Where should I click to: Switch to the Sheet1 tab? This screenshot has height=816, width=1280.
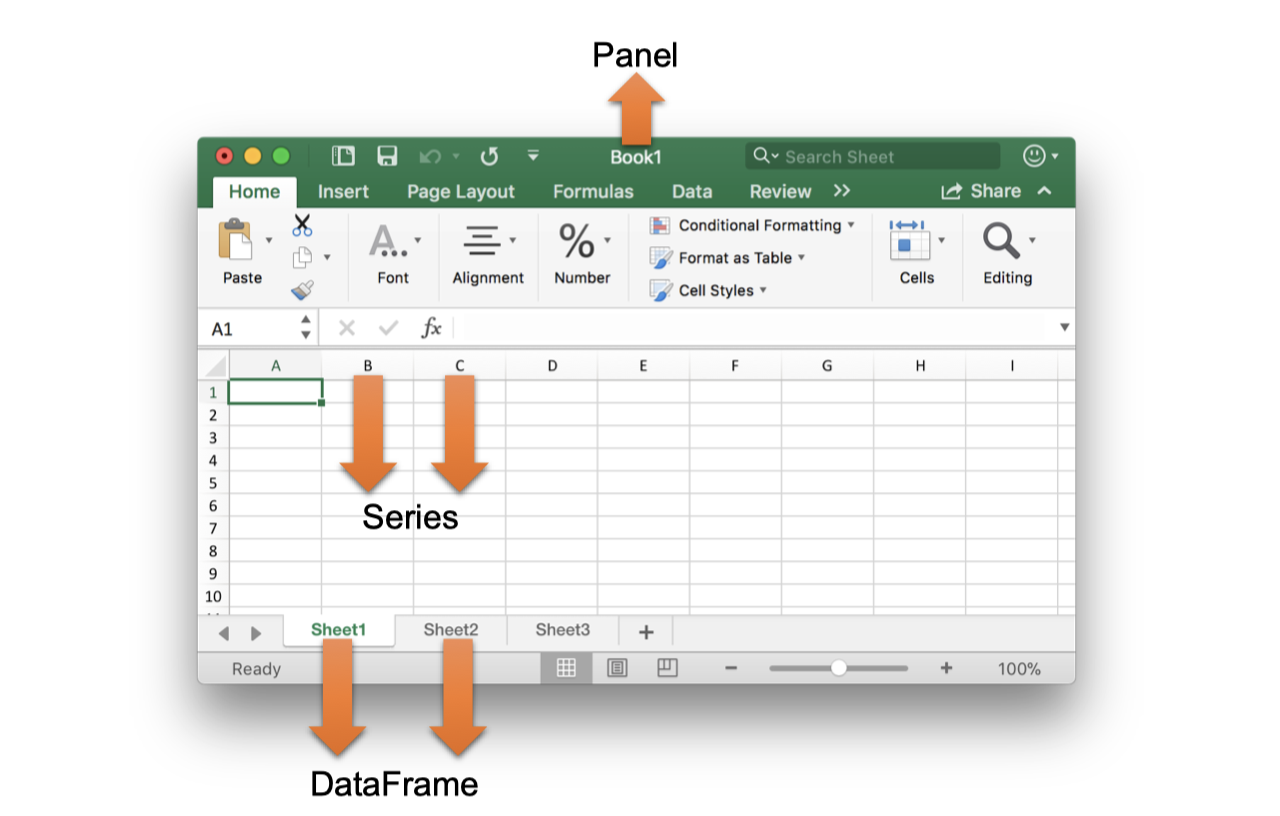(x=339, y=630)
